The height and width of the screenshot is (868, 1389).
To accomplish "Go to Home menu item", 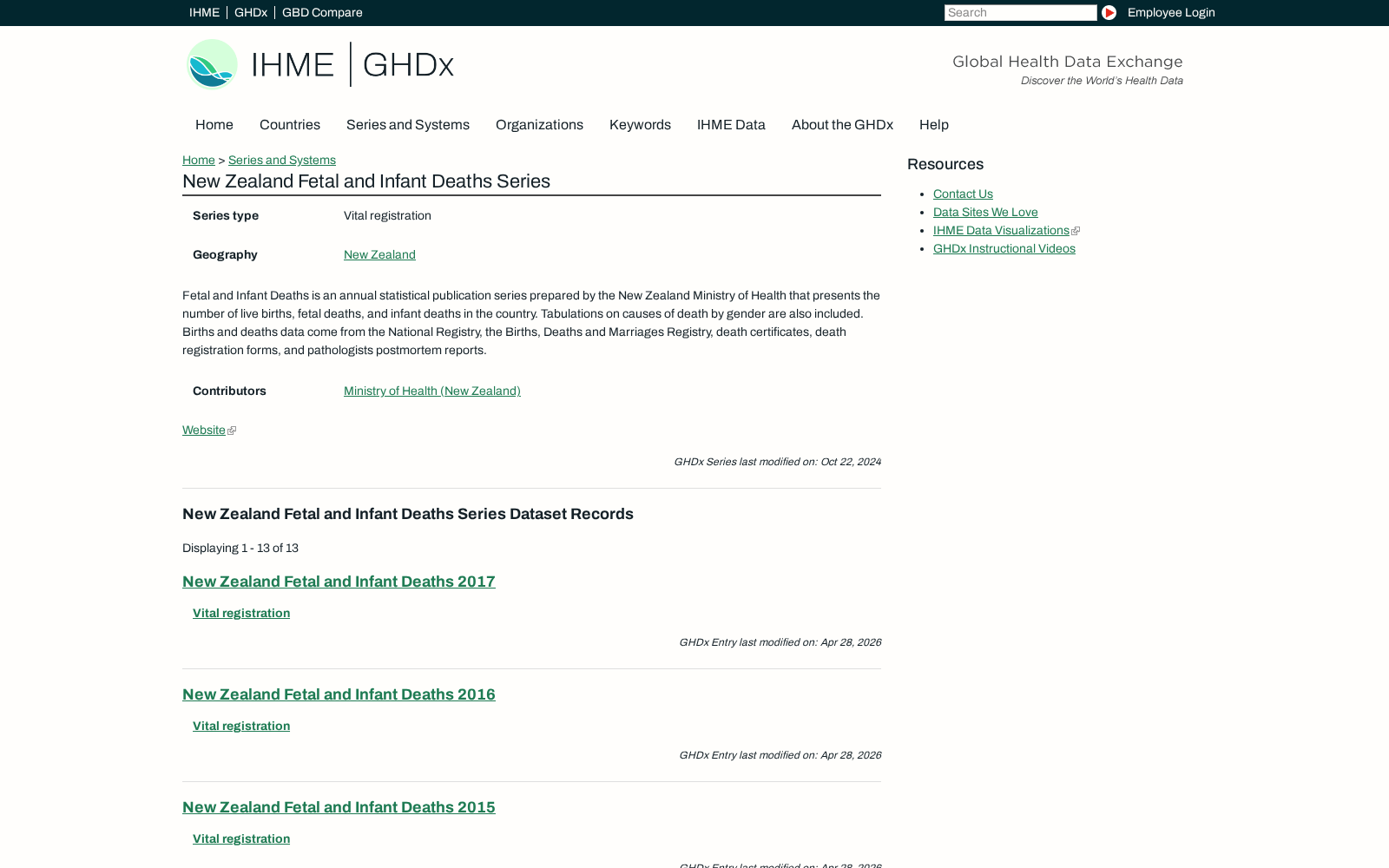I will pyautogui.click(x=214, y=125).
